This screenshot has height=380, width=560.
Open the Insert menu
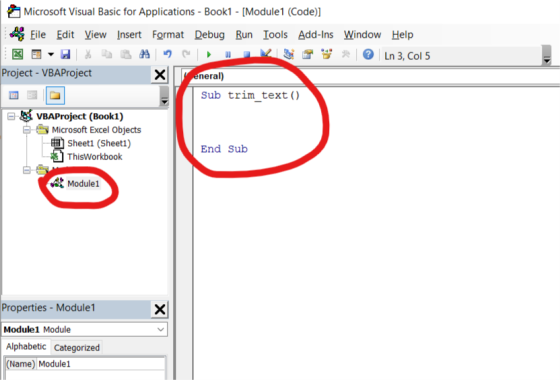pos(129,35)
